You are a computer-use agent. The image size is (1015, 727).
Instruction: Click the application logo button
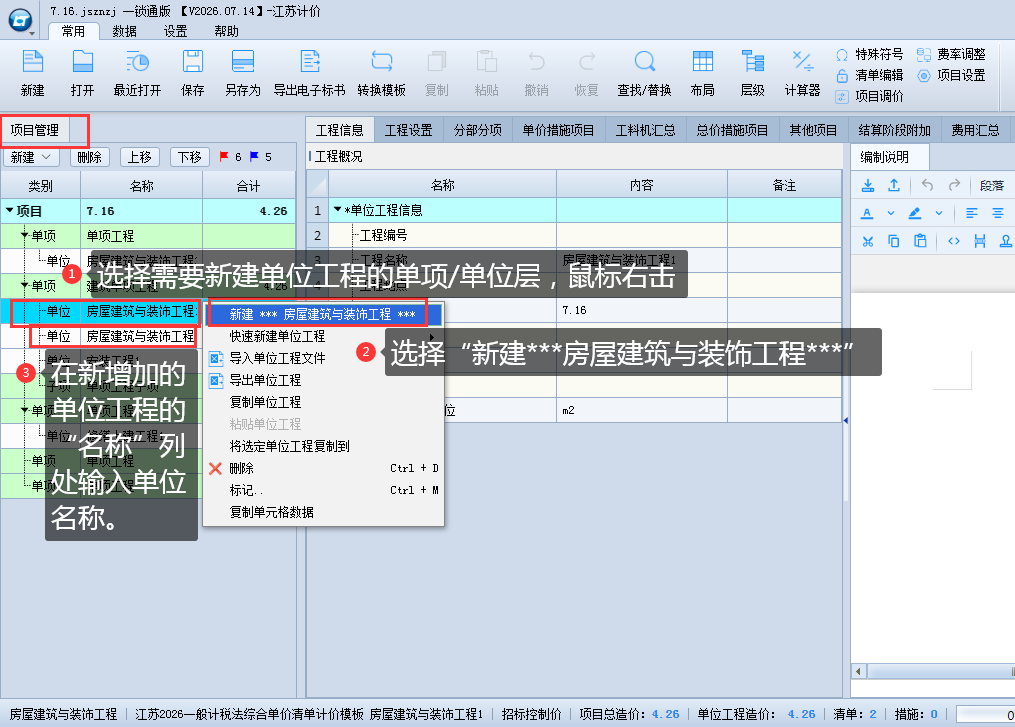click(21, 21)
